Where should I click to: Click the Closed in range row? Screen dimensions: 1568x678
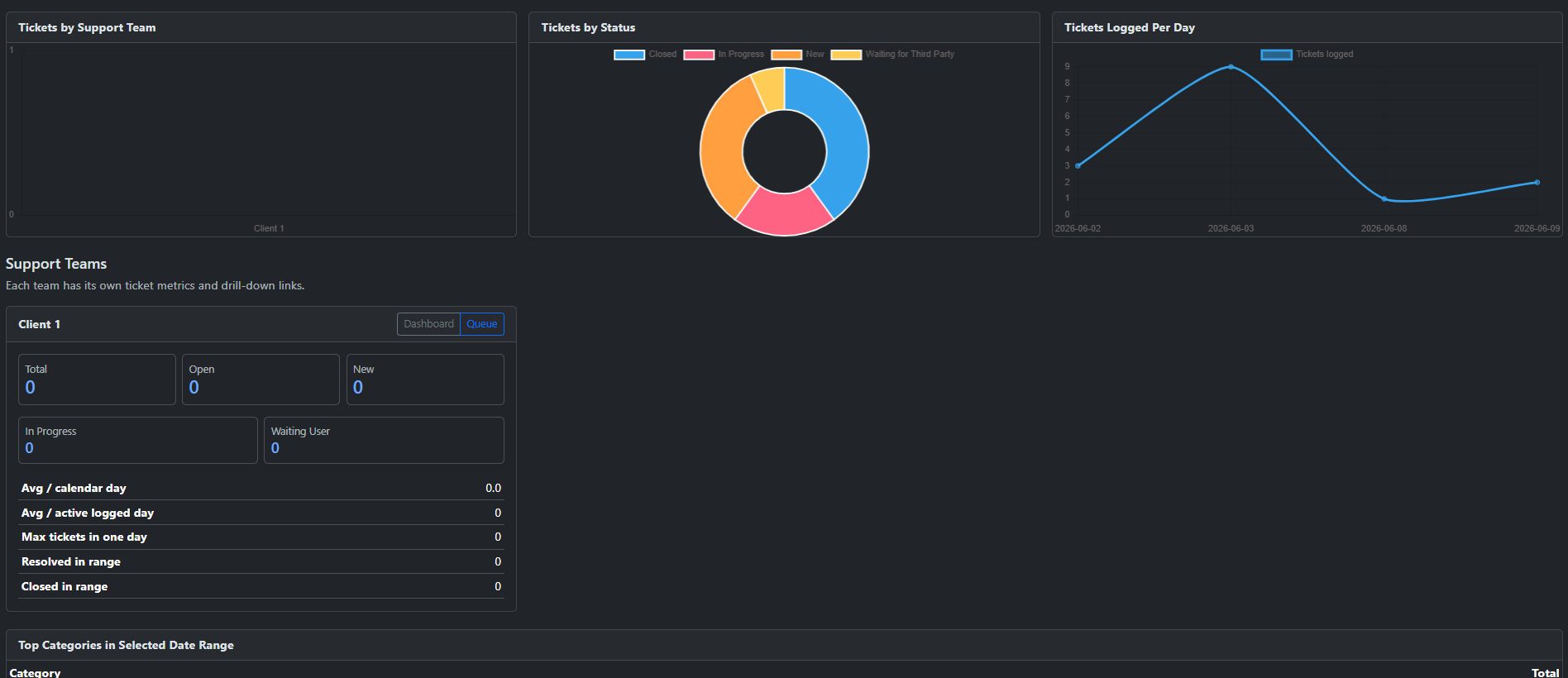261,586
